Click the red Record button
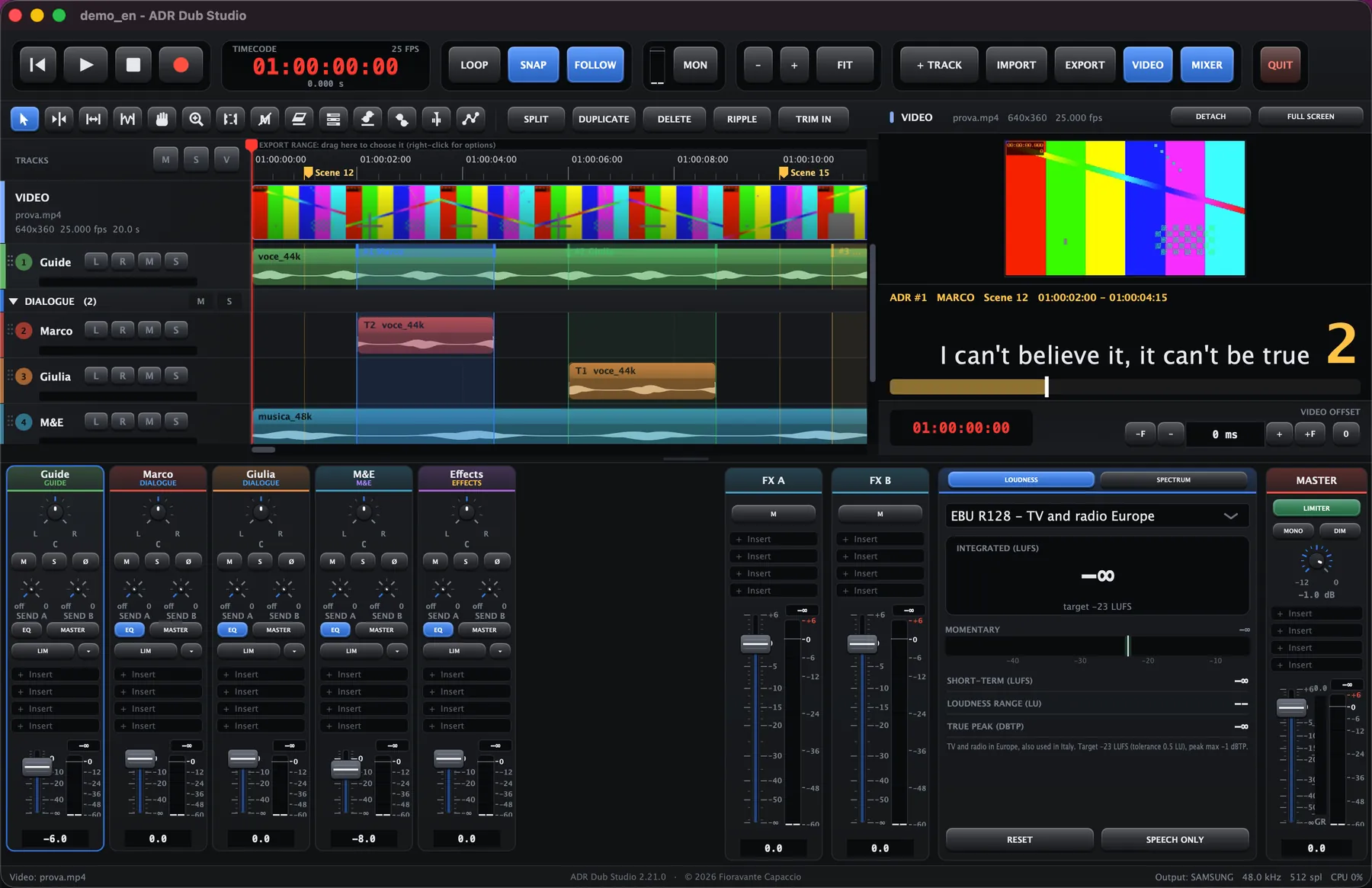This screenshot has height=888, width=1372. point(181,65)
